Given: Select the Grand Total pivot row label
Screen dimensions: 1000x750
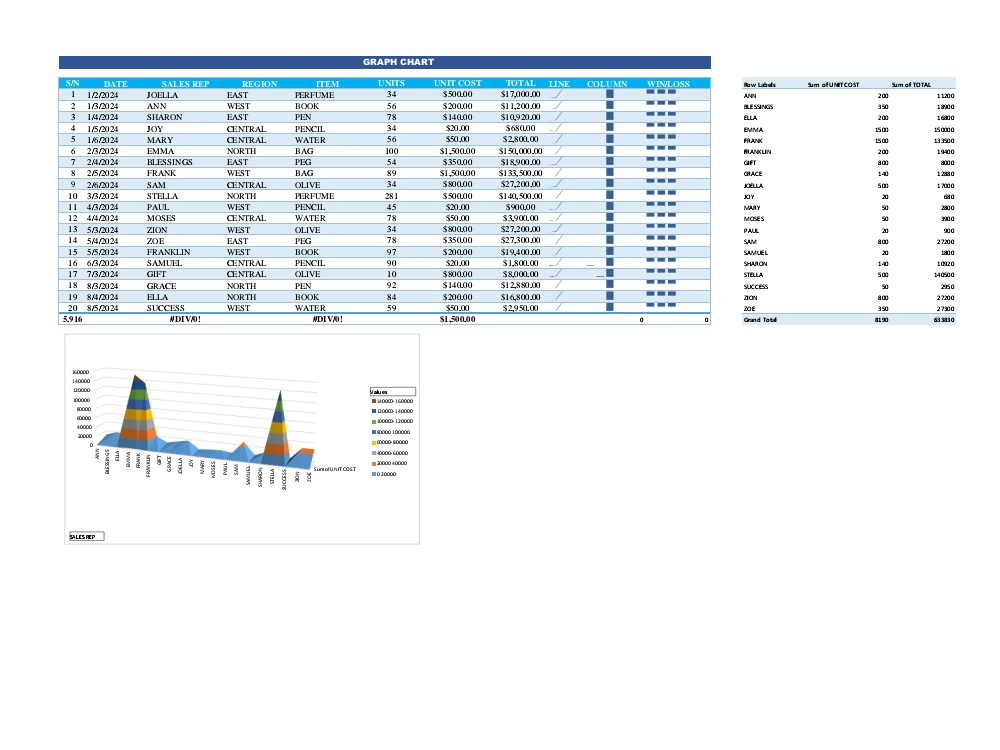Looking at the screenshot, I should (760, 320).
